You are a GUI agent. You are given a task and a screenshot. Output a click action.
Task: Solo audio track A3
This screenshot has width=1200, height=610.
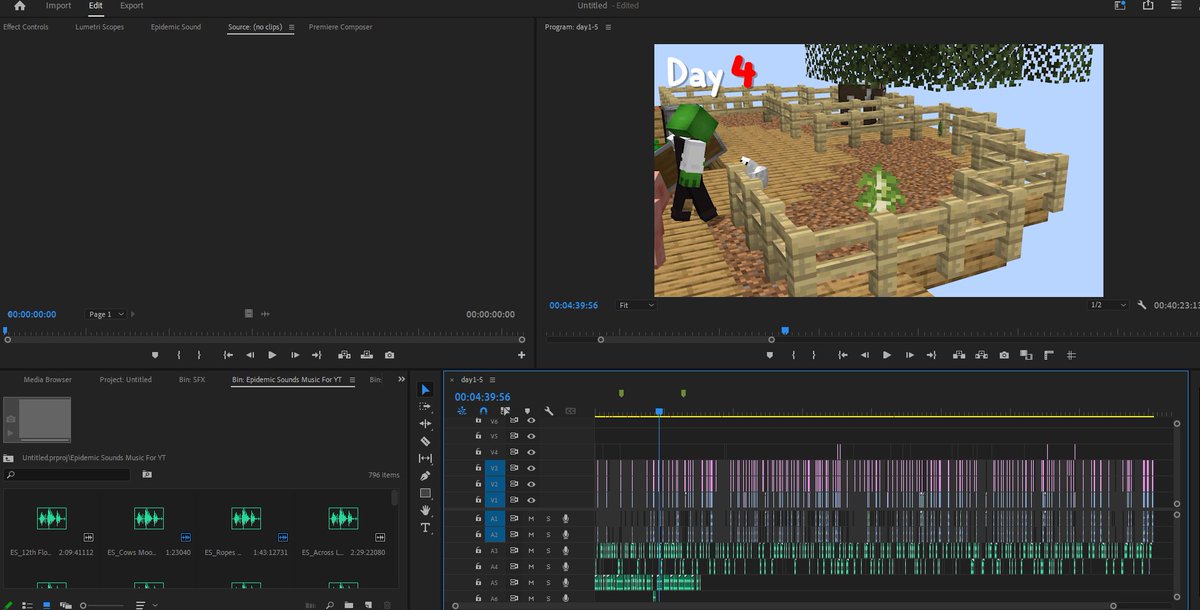pyautogui.click(x=548, y=551)
